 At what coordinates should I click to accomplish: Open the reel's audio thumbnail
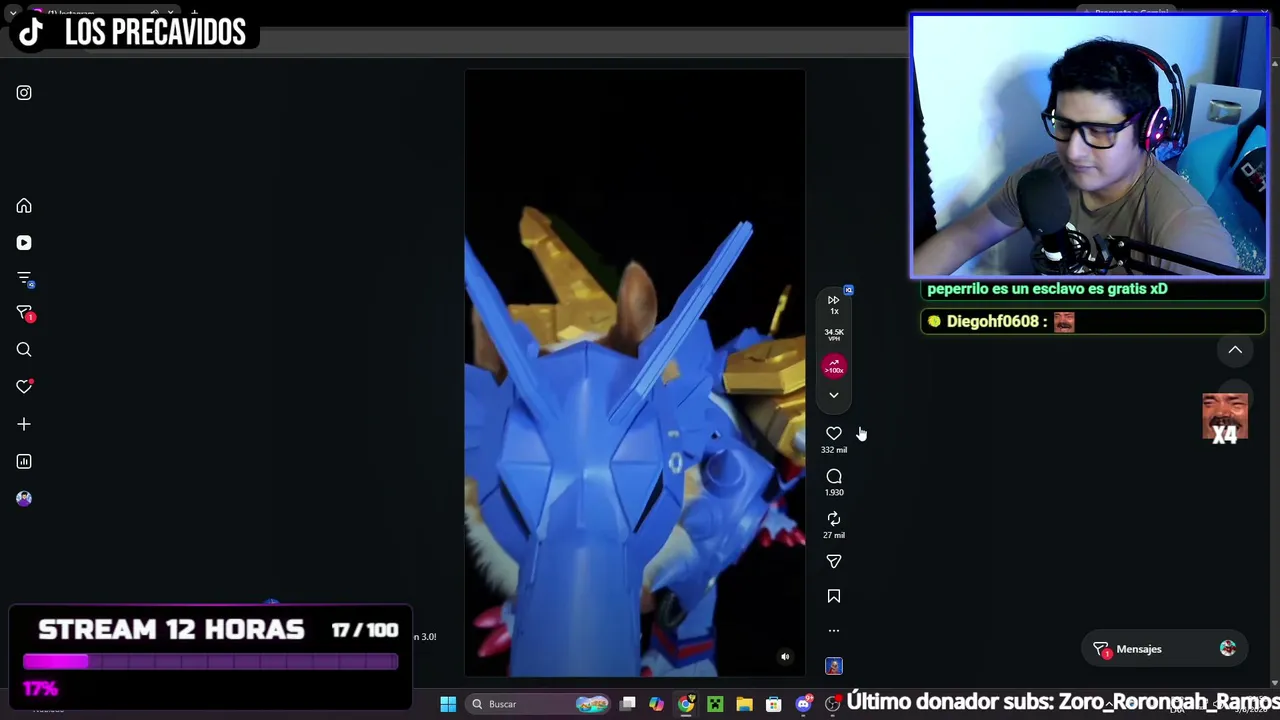coord(834,666)
